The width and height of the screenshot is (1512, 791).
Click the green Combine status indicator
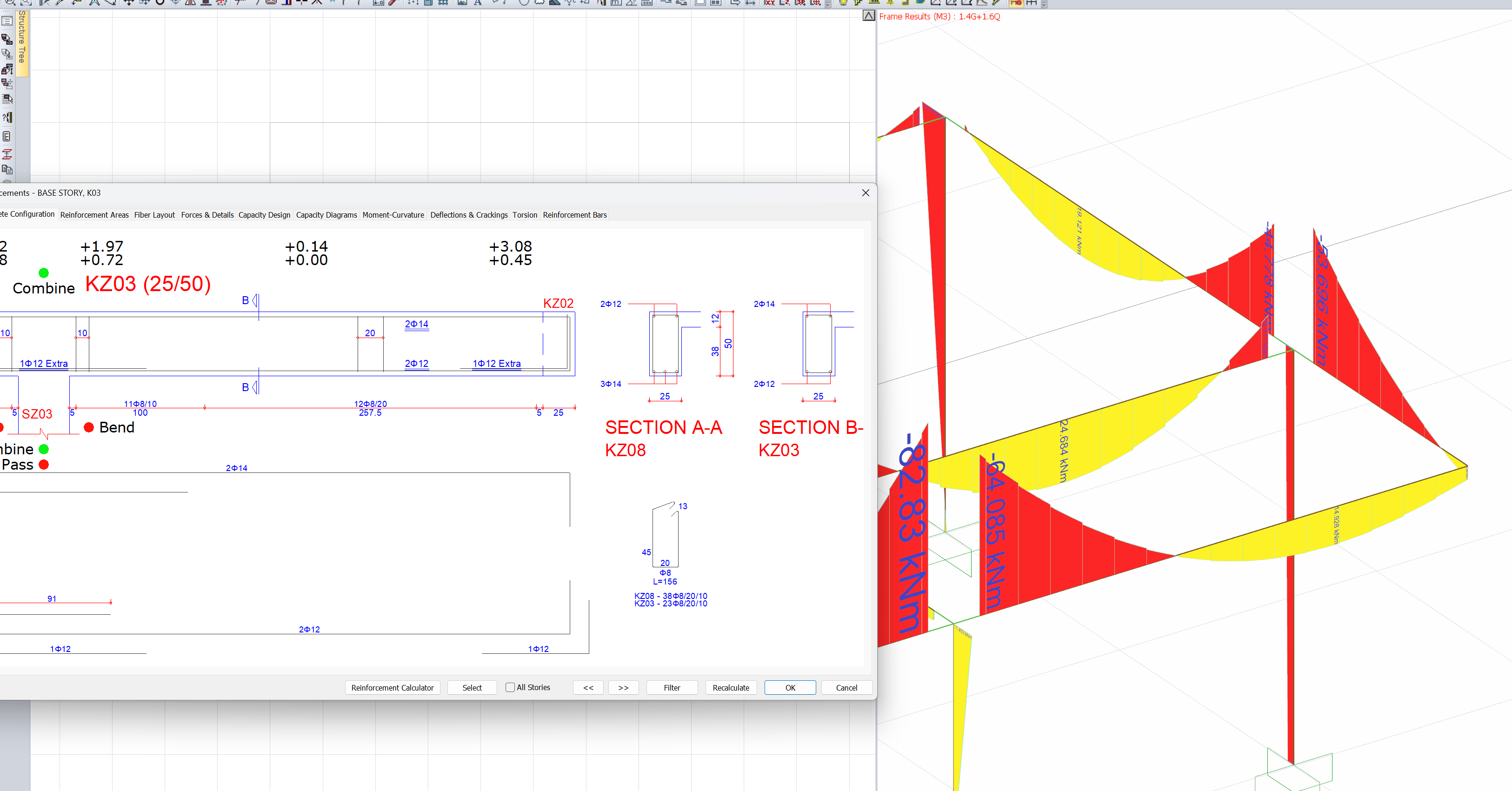click(43, 273)
